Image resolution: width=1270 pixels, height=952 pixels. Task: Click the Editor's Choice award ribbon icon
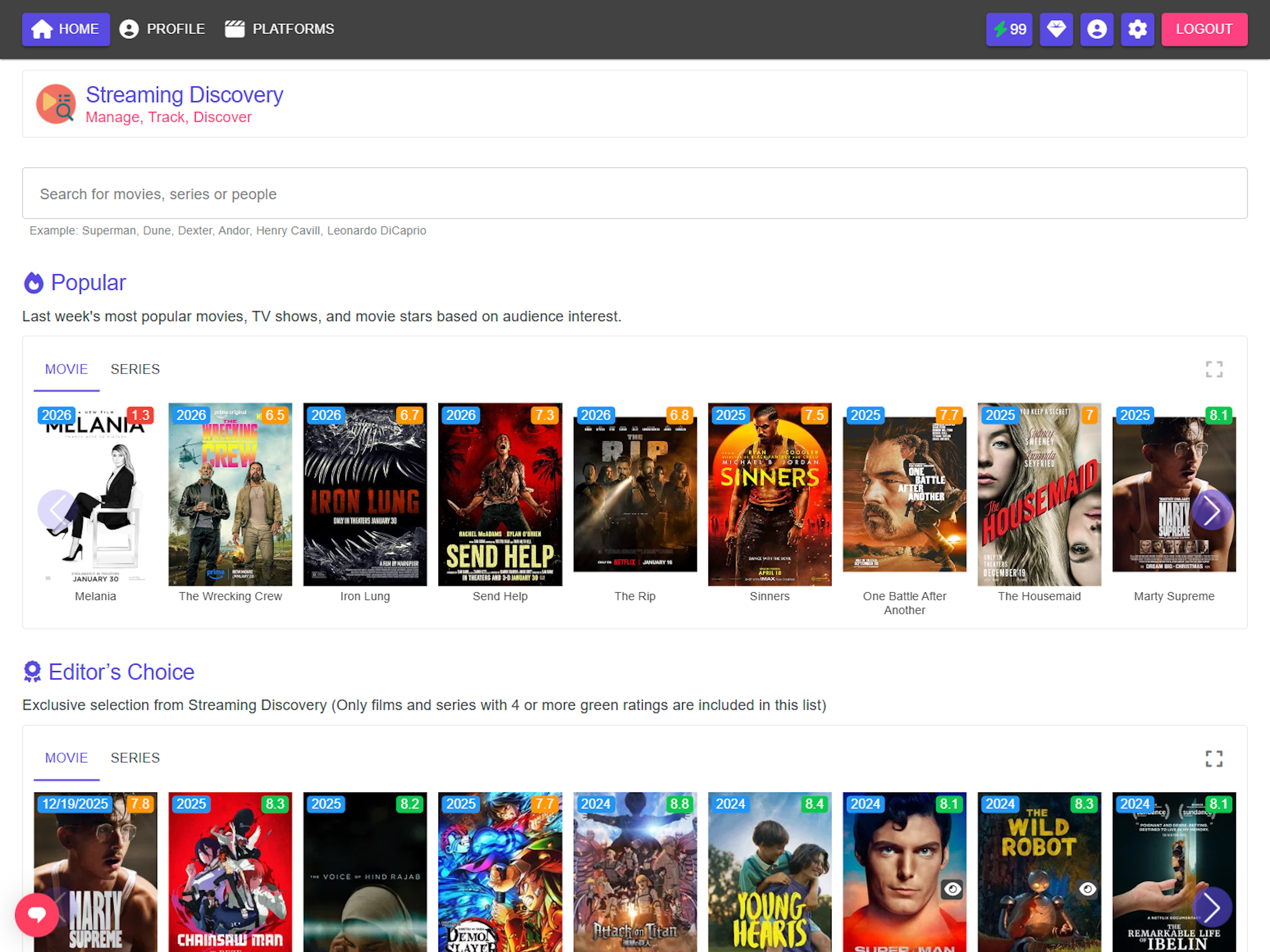pos(33,672)
